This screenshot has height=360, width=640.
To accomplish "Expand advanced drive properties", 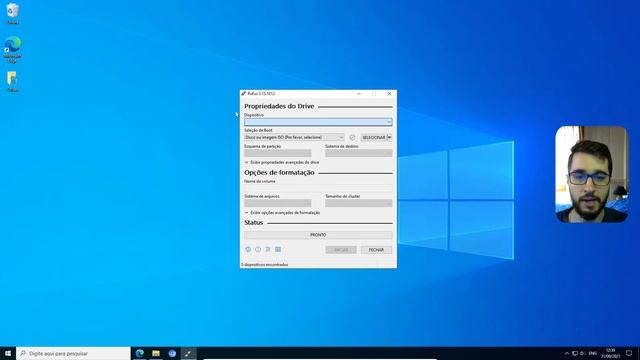I will coord(282,162).
